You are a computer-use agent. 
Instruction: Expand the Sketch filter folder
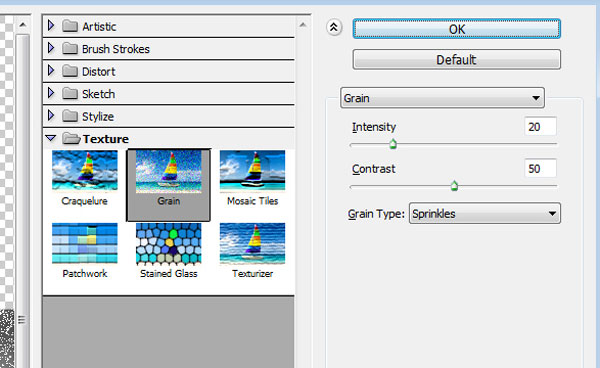point(51,93)
